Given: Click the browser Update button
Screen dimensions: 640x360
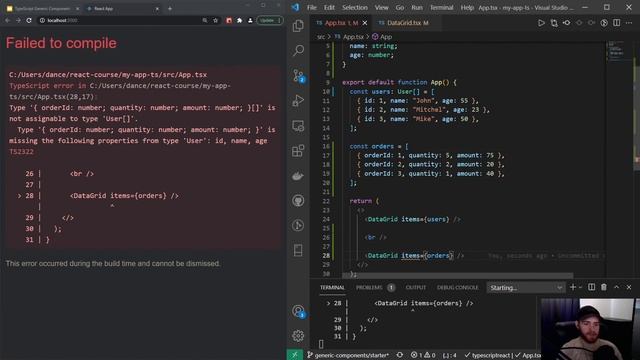Looking at the screenshot, I should [269, 20].
